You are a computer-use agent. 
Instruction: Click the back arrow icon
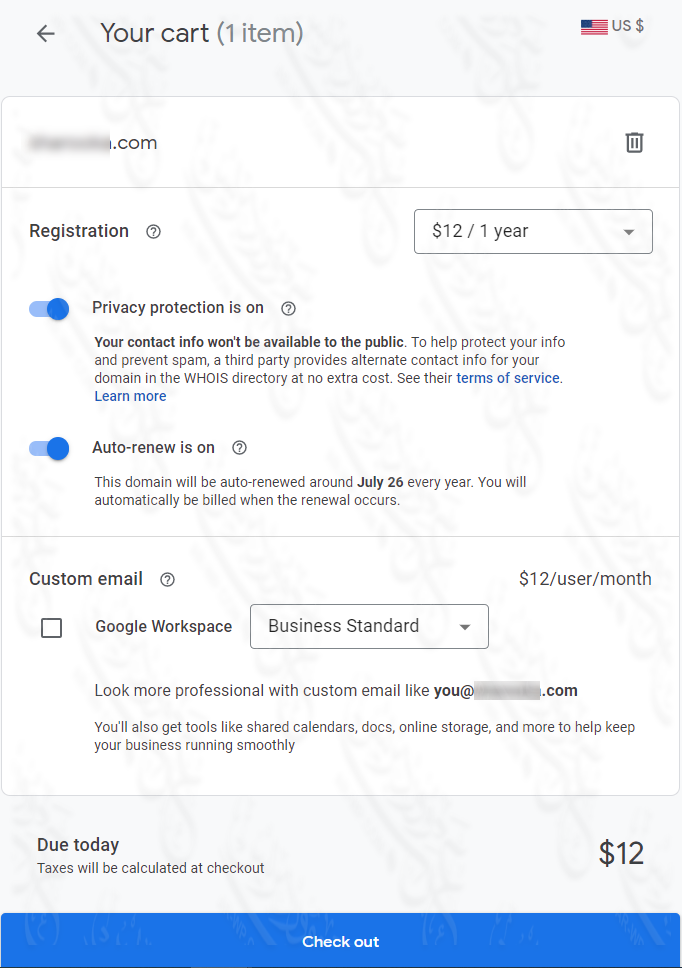(46, 34)
